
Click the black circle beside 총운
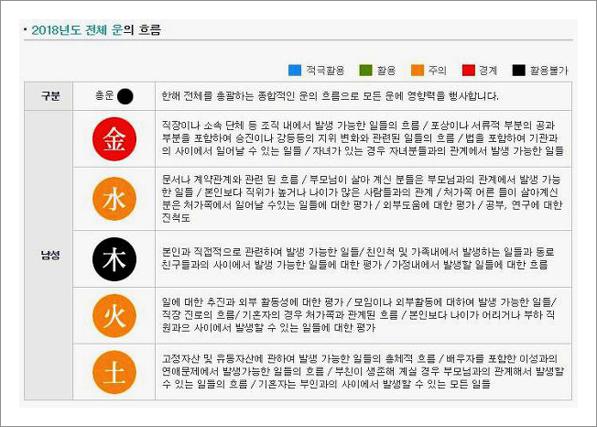pyautogui.click(x=125, y=96)
